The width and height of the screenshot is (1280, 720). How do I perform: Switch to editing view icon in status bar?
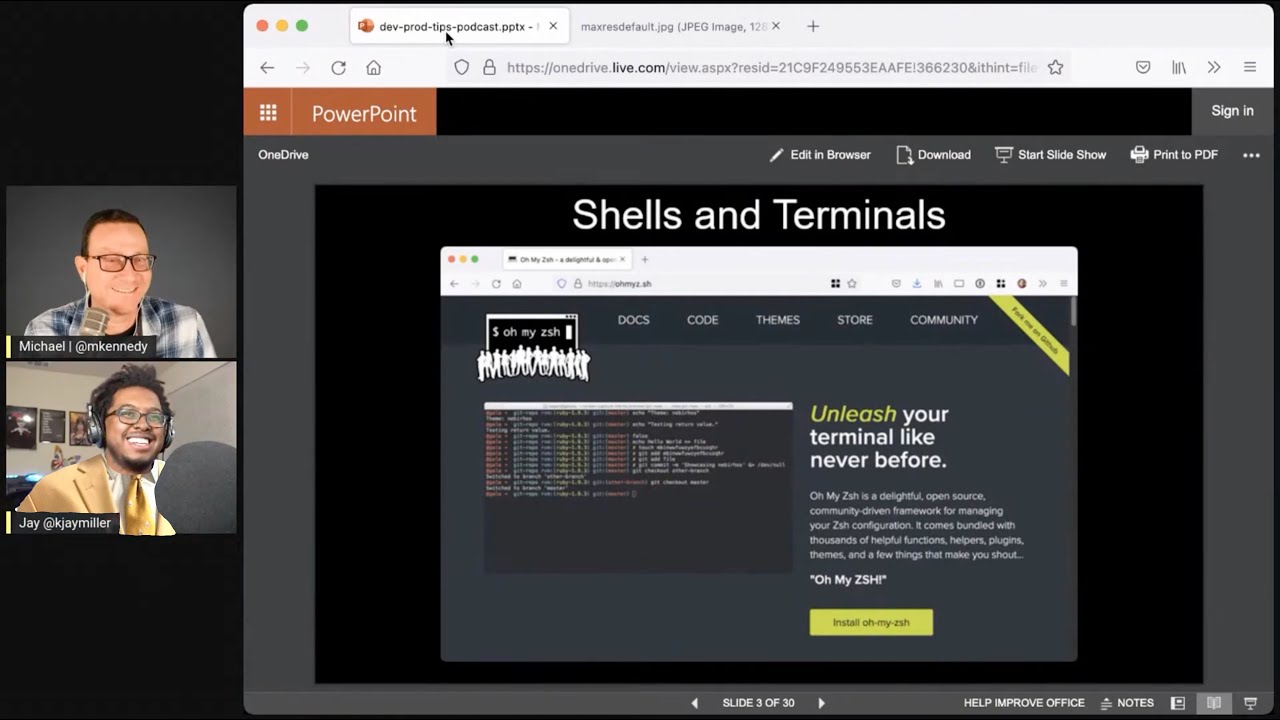(x=1178, y=703)
